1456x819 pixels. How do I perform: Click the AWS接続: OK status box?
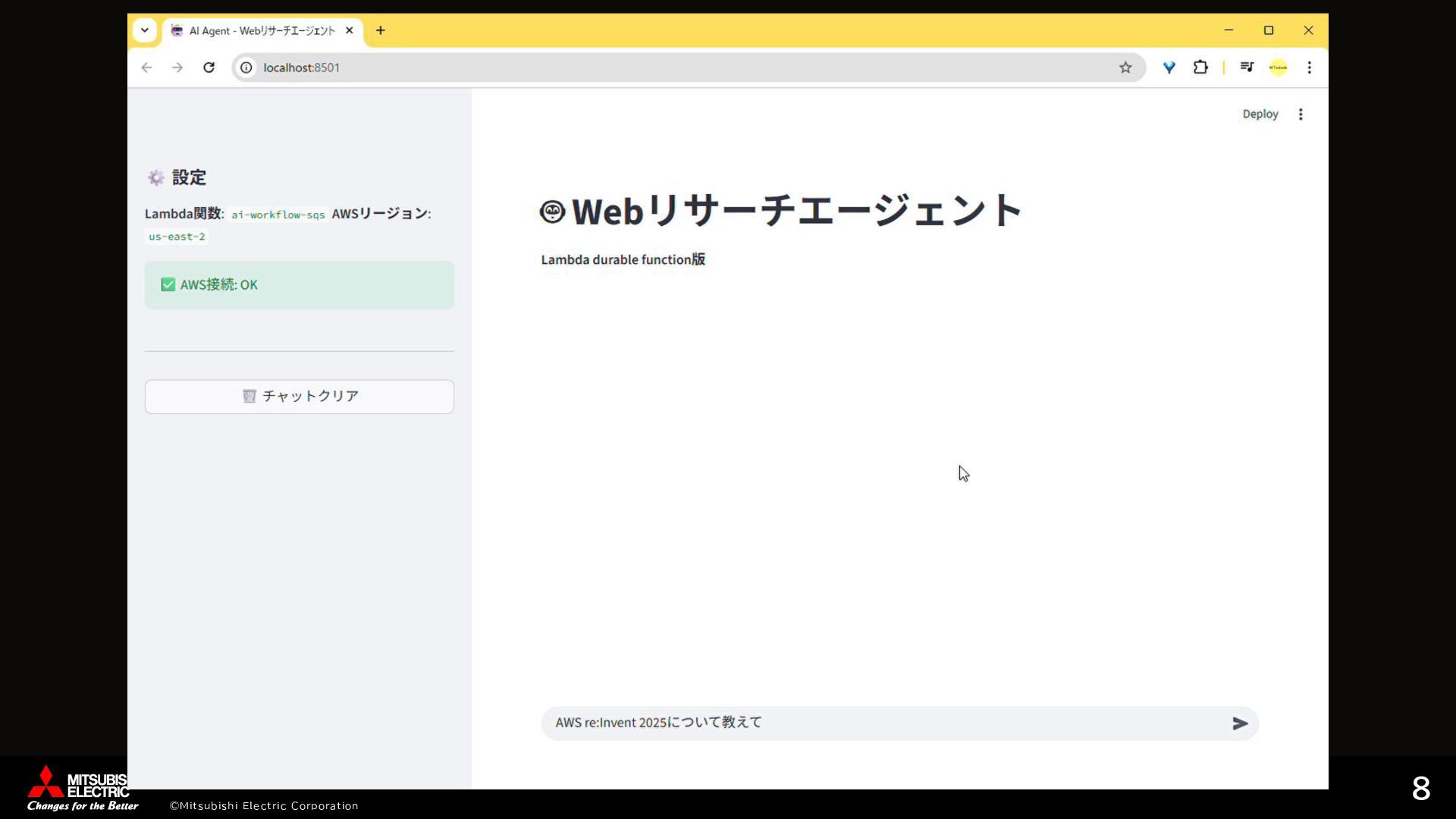pyautogui.click(x=299, y=285)
